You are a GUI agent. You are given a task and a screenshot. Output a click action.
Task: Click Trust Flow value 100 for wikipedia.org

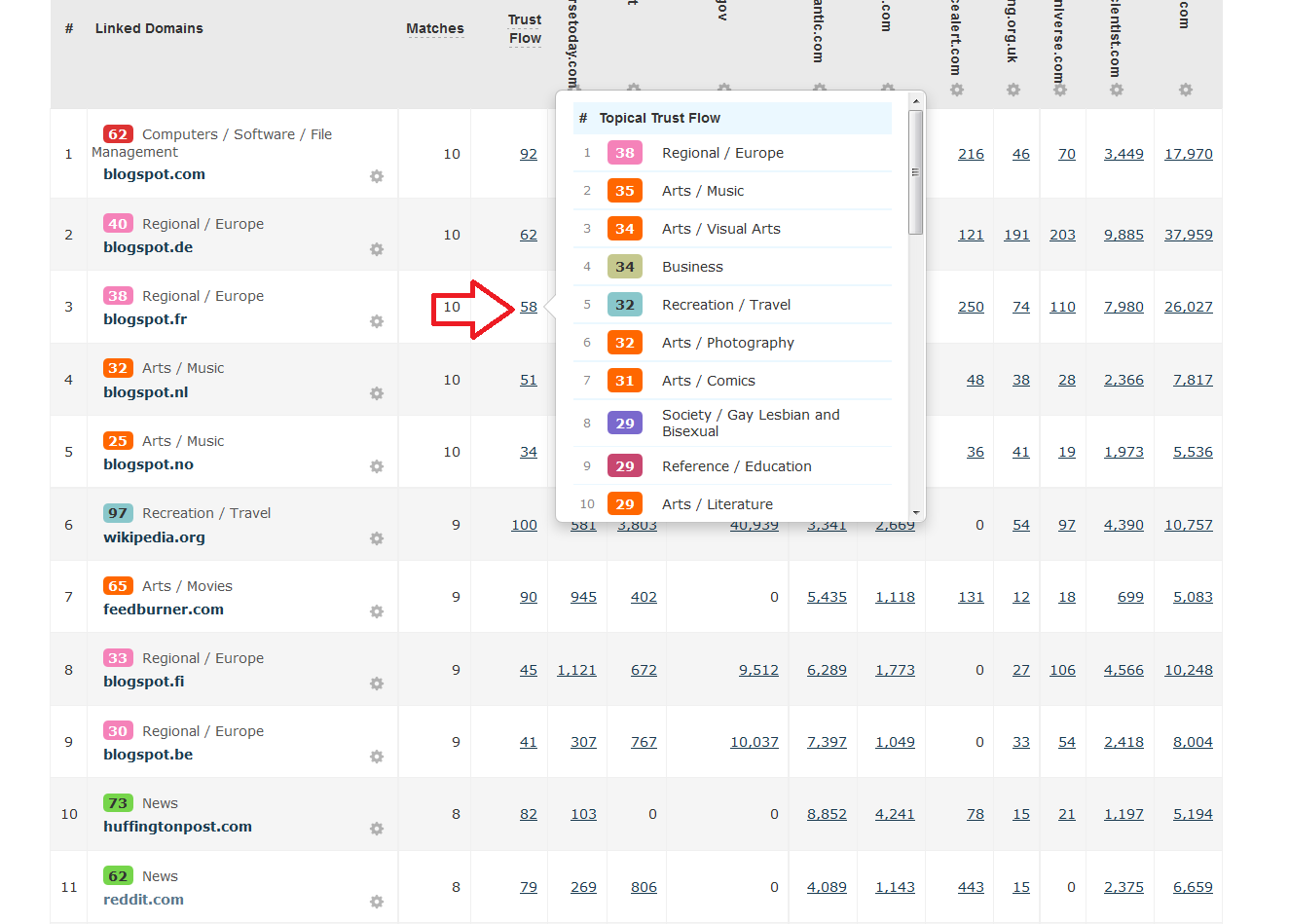click(525, 525)
